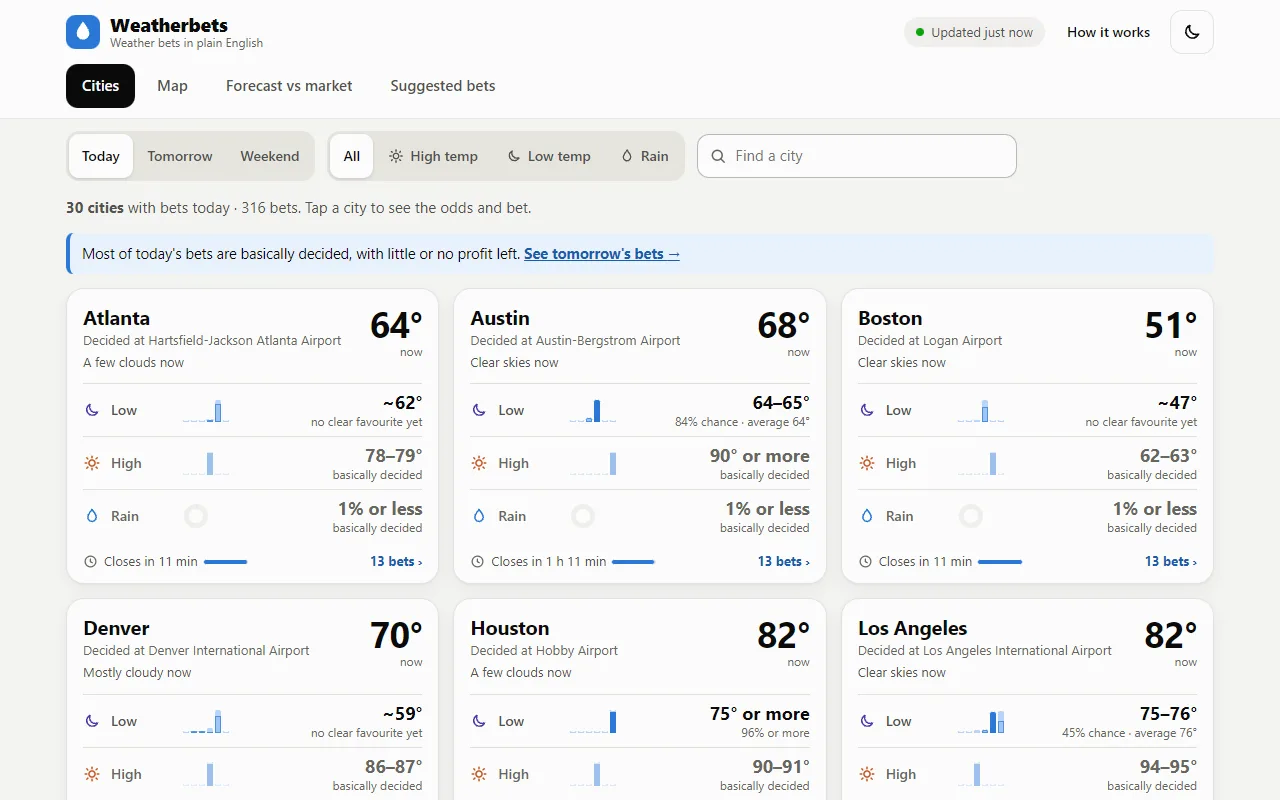Click the raindrop icon in Austin's Rain row
The height and width of the screenshot is (800, 1280).
479,516
